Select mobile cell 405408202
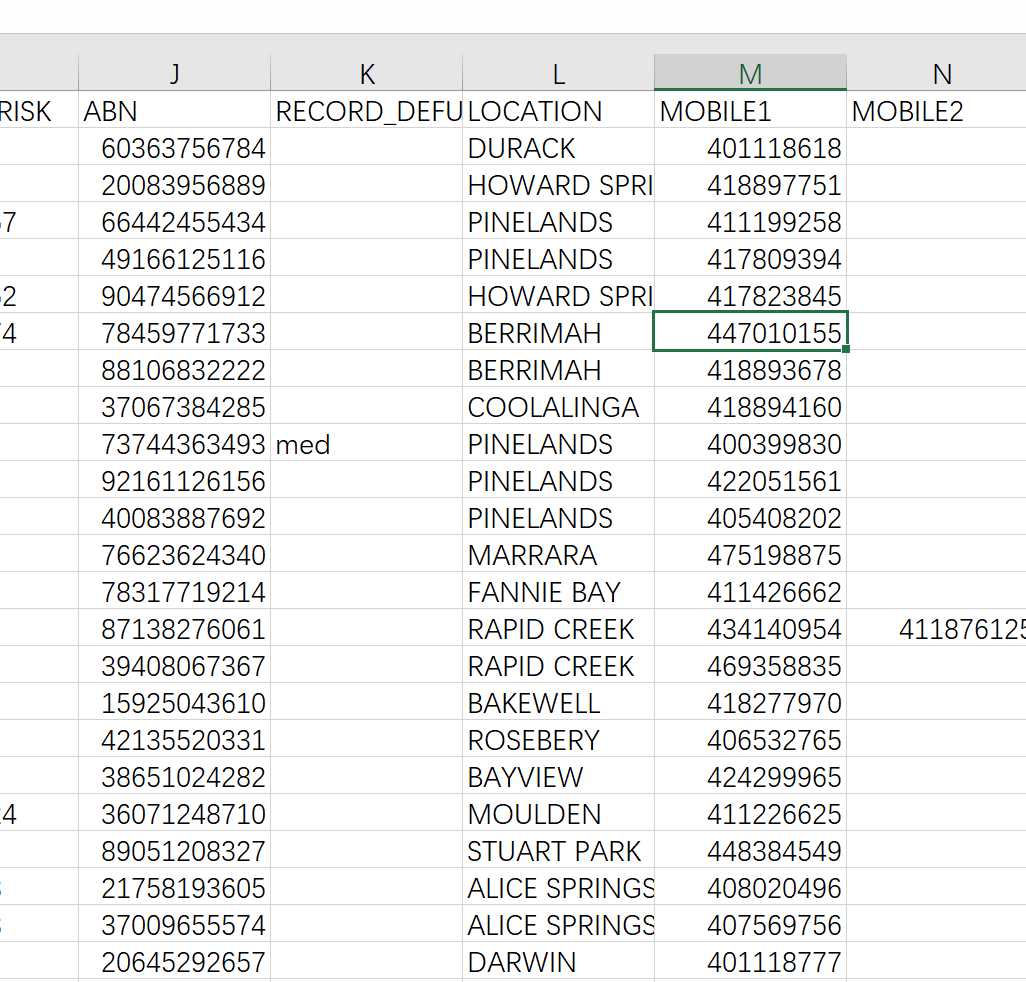This screenshot has width=1026, height=982. [750, 517]
